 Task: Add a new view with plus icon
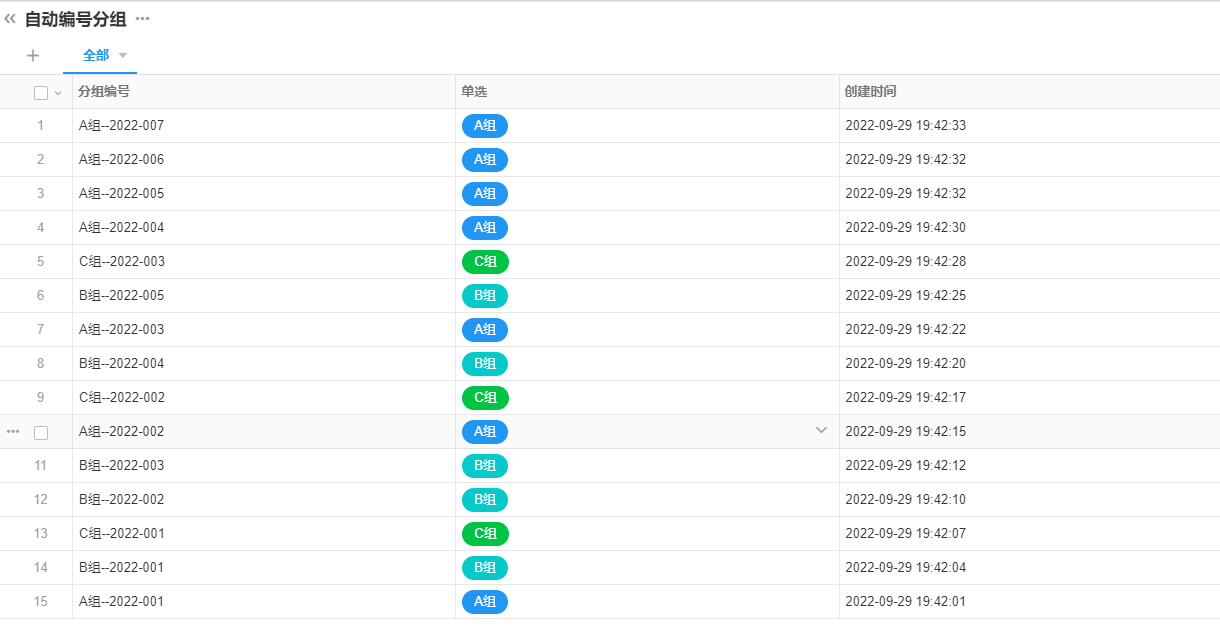tap(33, 56)
